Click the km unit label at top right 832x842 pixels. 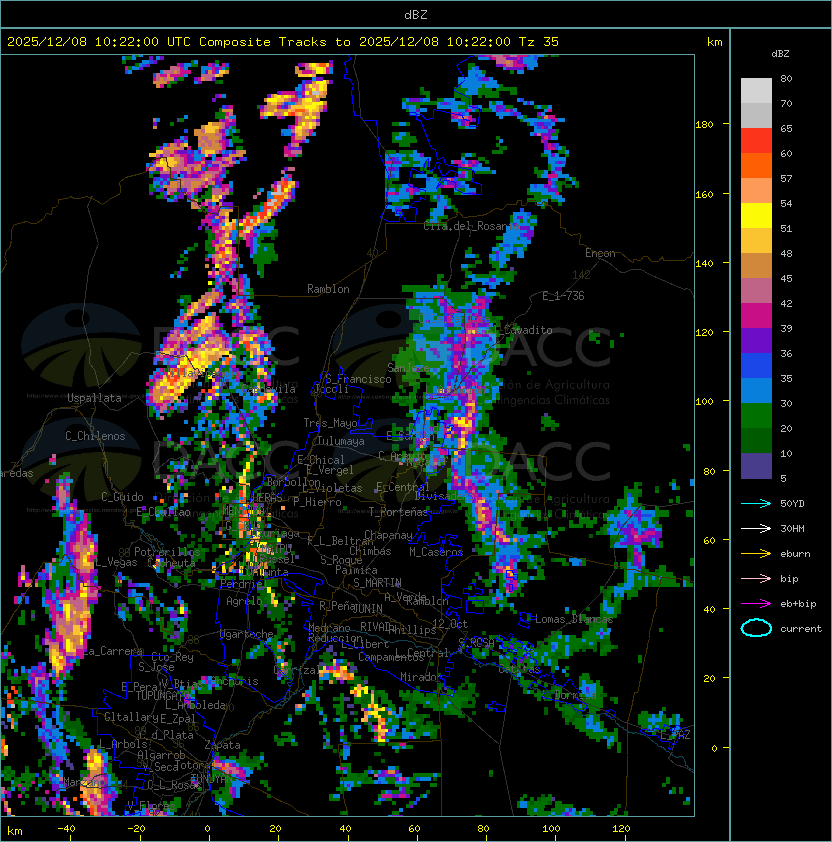[x=714, y=42]
